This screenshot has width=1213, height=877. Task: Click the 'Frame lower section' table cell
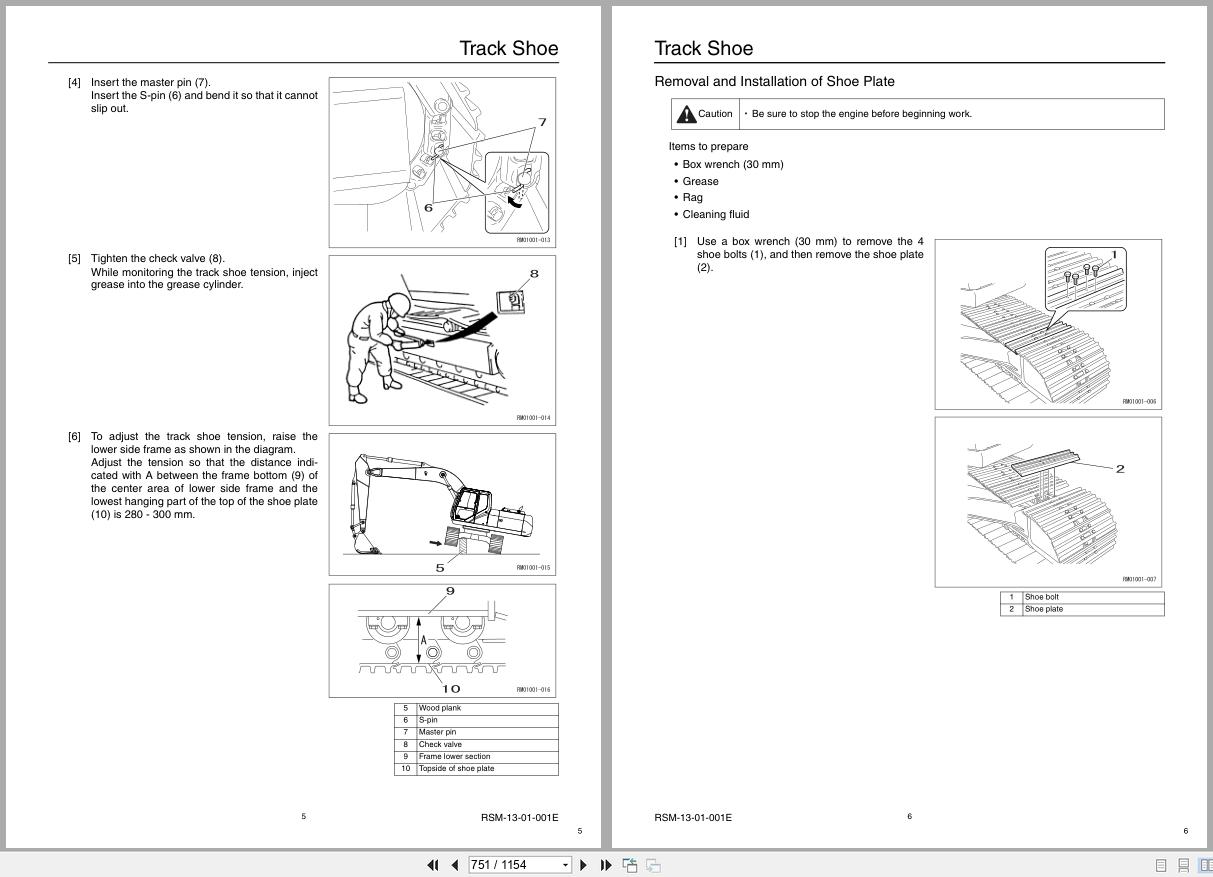(x=487, y=756)
